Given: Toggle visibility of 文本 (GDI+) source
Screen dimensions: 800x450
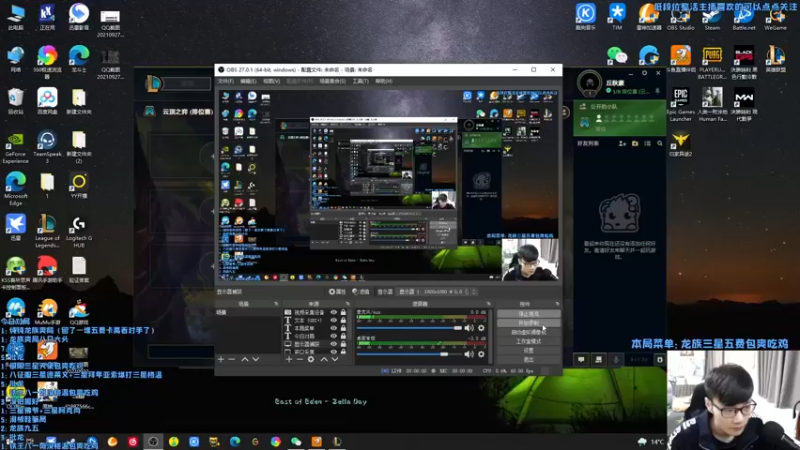Looking at the screenshot, I should point(334,320).
